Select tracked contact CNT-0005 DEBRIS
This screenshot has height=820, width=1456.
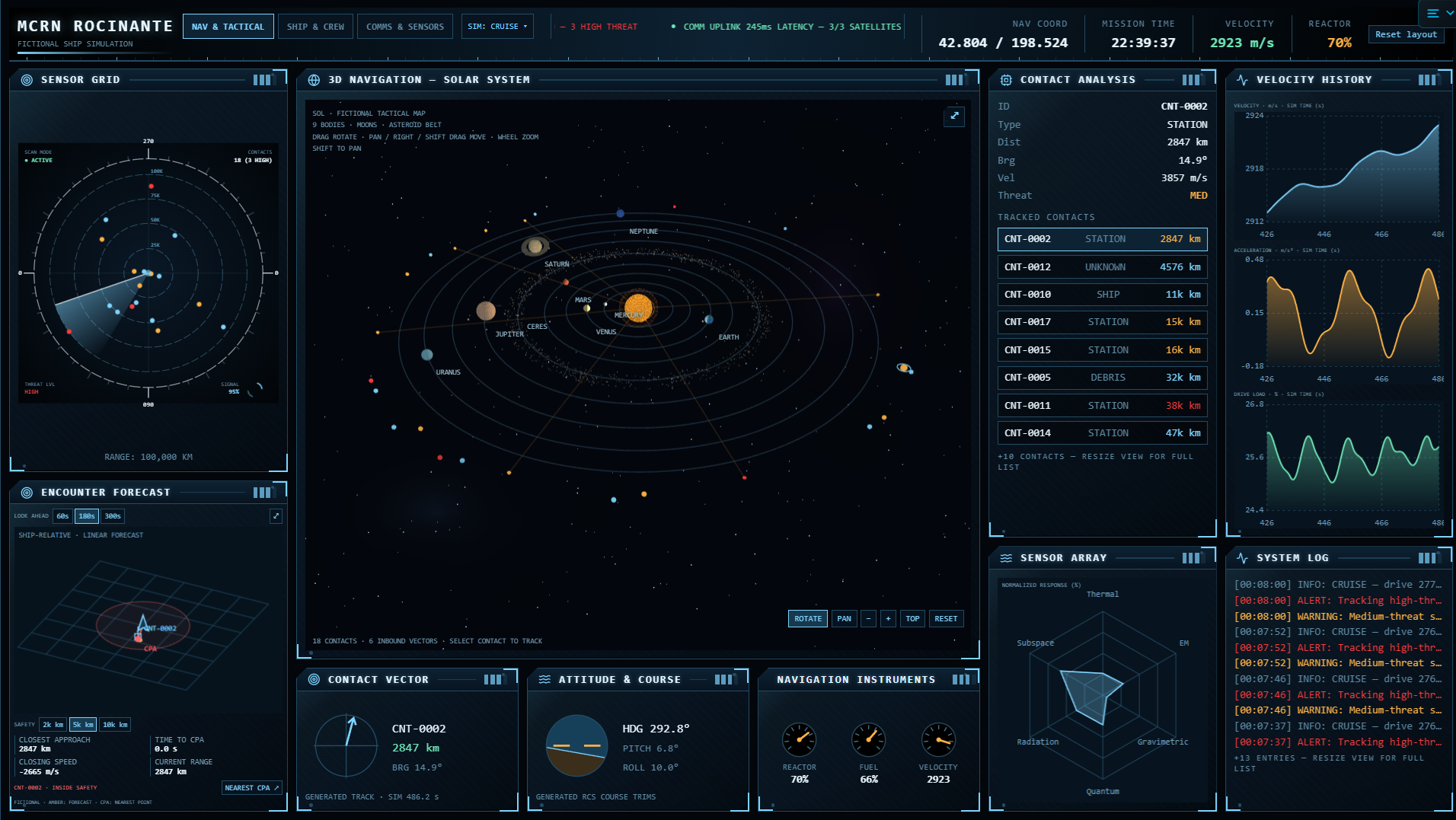pos(1102,378)
